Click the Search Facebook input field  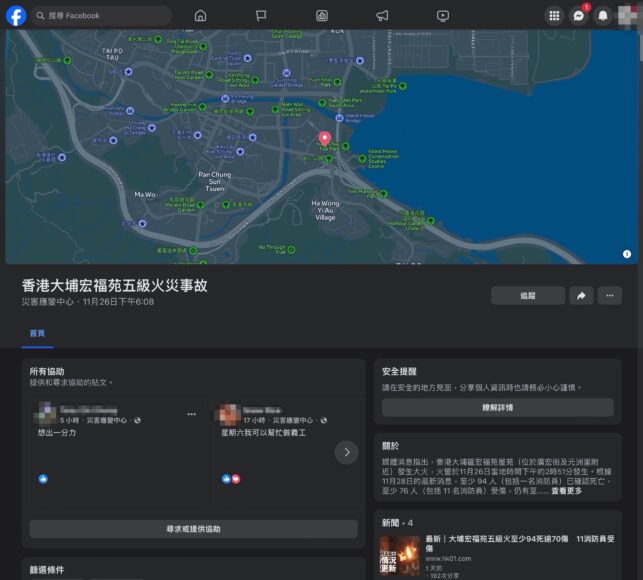pos(101,16)
